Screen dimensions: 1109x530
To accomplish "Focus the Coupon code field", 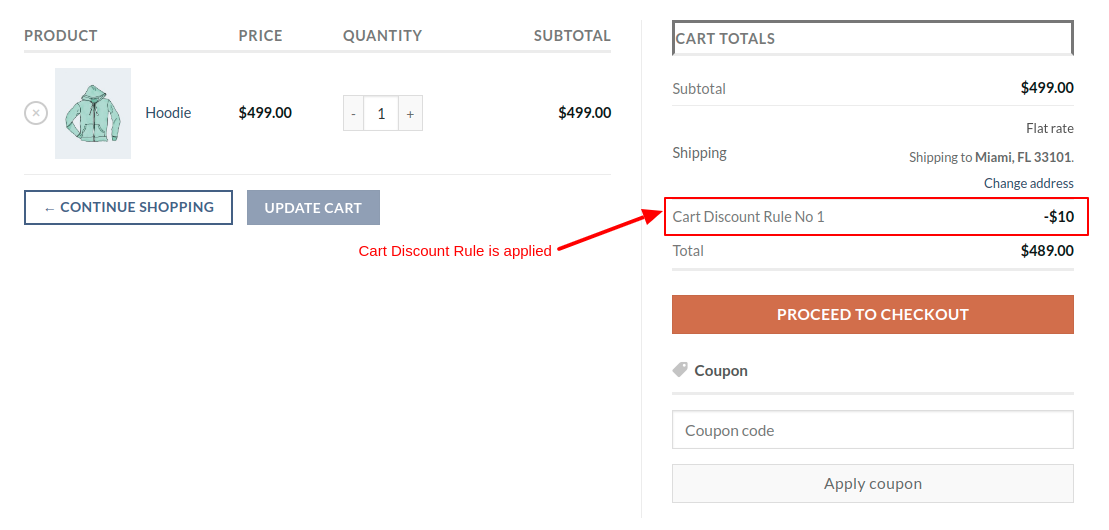I will pos(872,431).
